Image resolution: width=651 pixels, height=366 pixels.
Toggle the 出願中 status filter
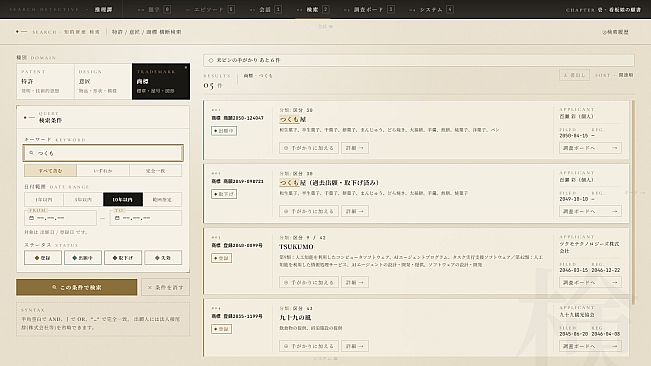pos(83,258)
